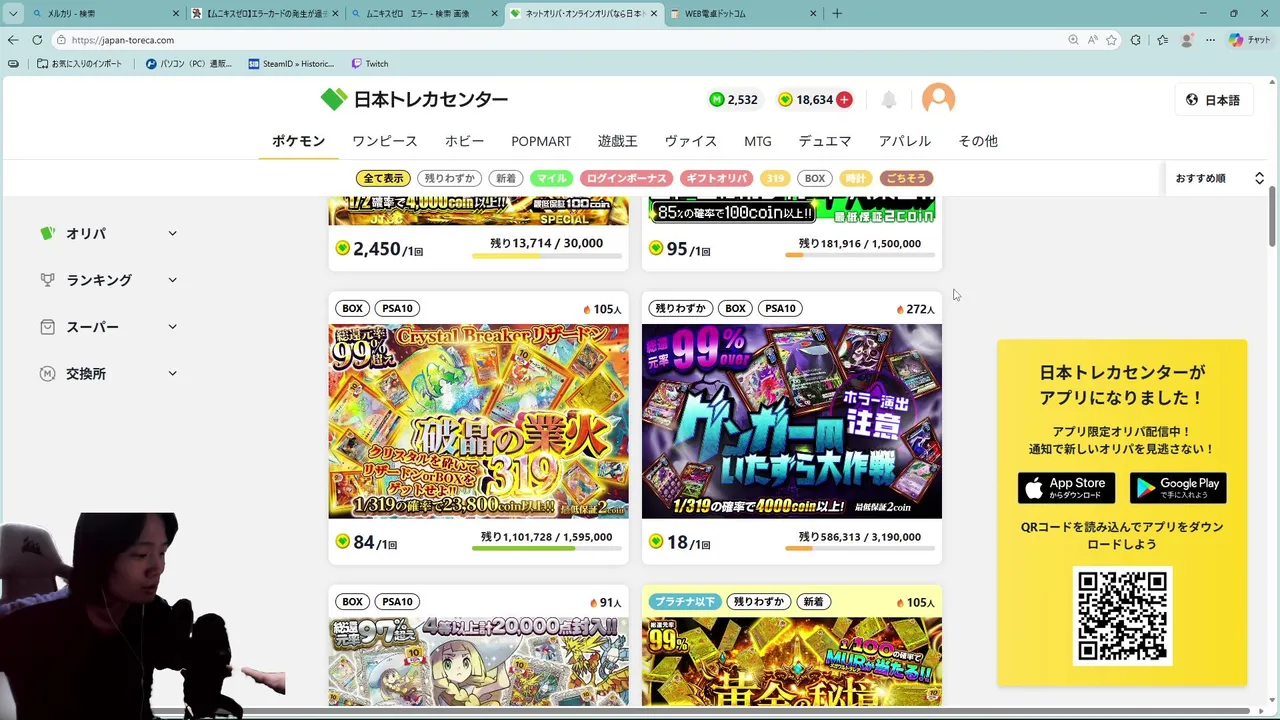Open a new browser tab

(x=837, y=13)
